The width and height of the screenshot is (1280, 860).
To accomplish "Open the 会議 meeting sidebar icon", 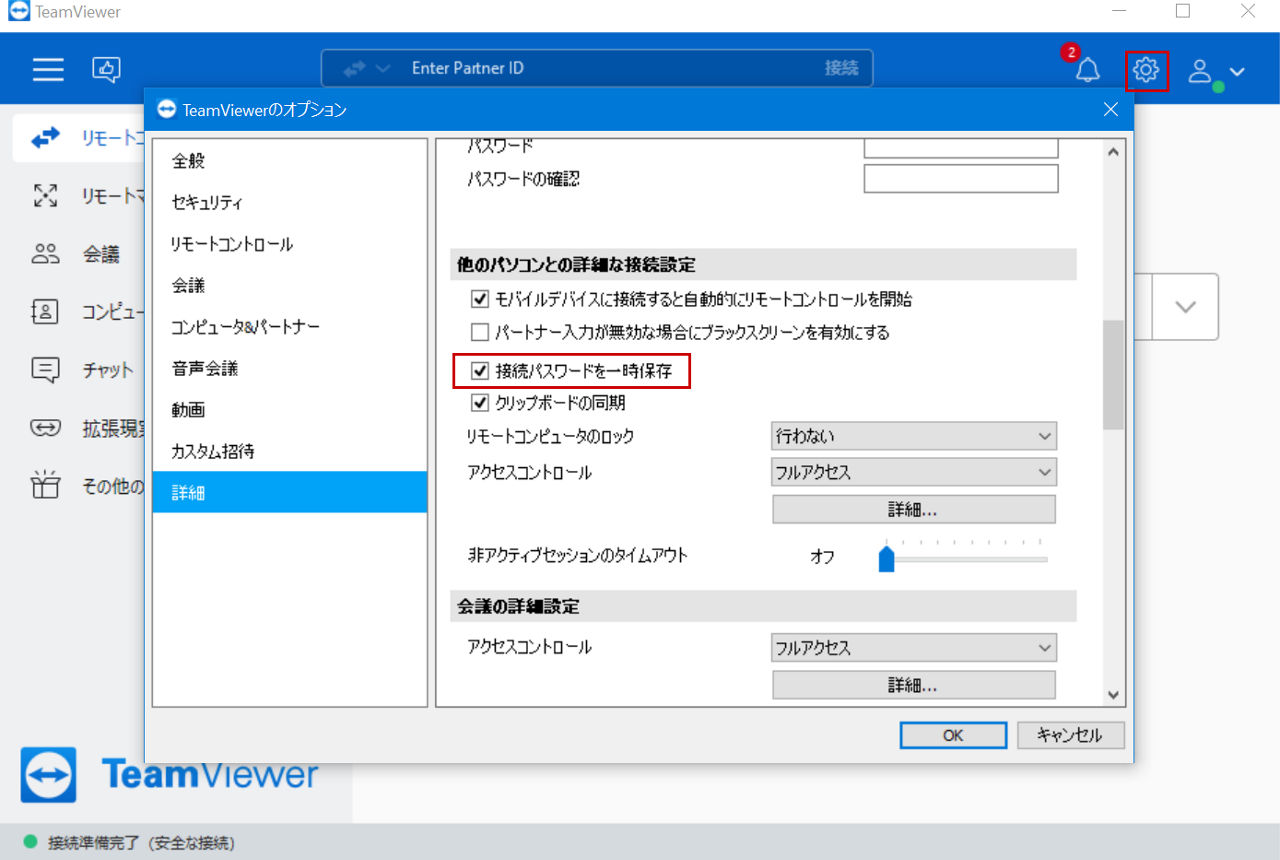I will coord(46,254).
